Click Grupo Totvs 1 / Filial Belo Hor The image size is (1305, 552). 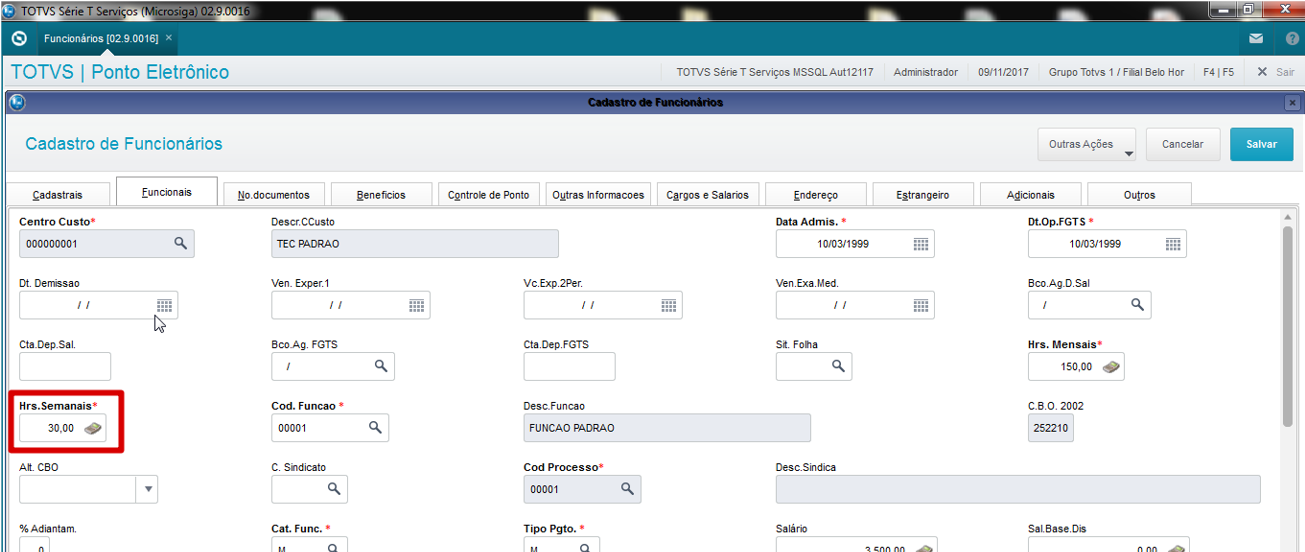click(x=1116, y=72)
